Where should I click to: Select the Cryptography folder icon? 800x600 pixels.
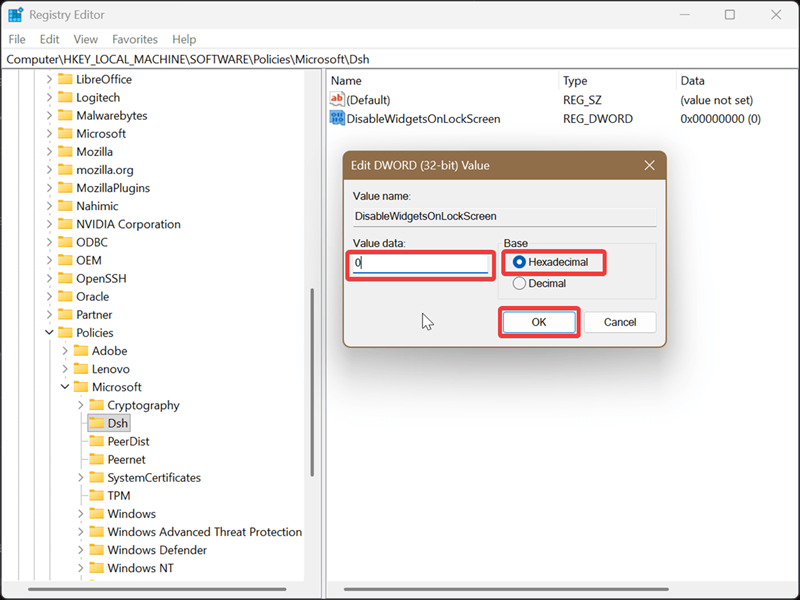coord(96,405)
